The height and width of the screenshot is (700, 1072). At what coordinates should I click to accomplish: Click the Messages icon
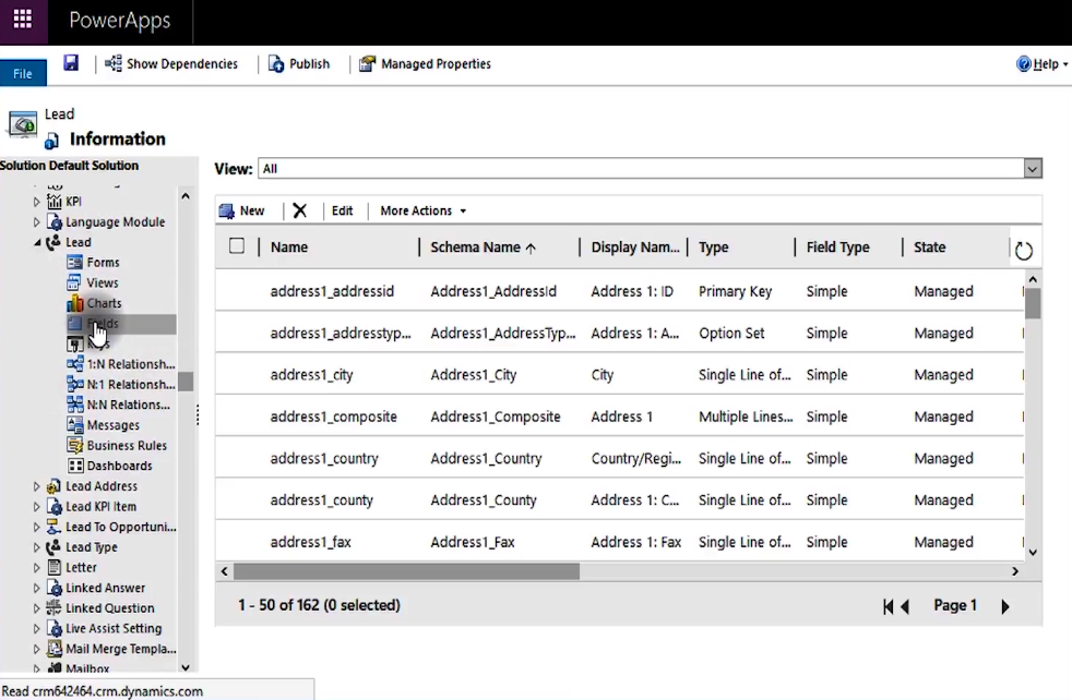point(75,425)
